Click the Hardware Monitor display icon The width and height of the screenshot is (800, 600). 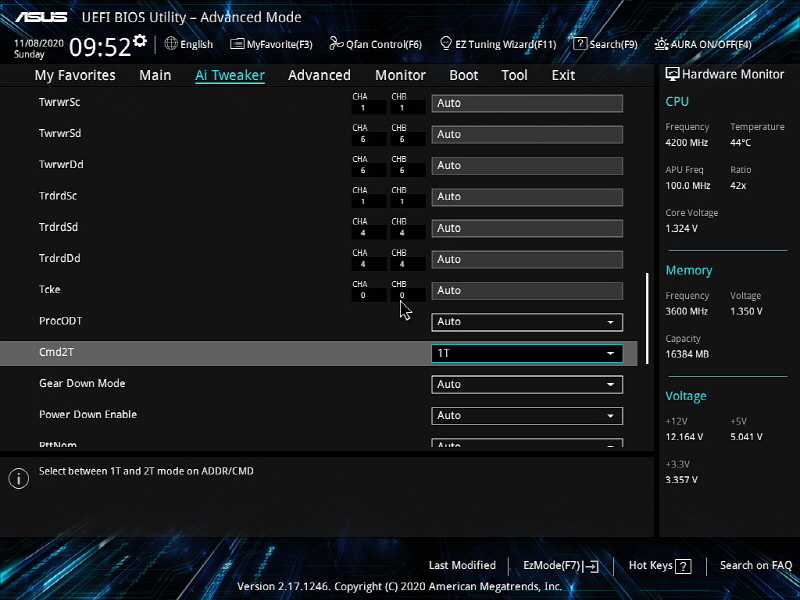672,74
